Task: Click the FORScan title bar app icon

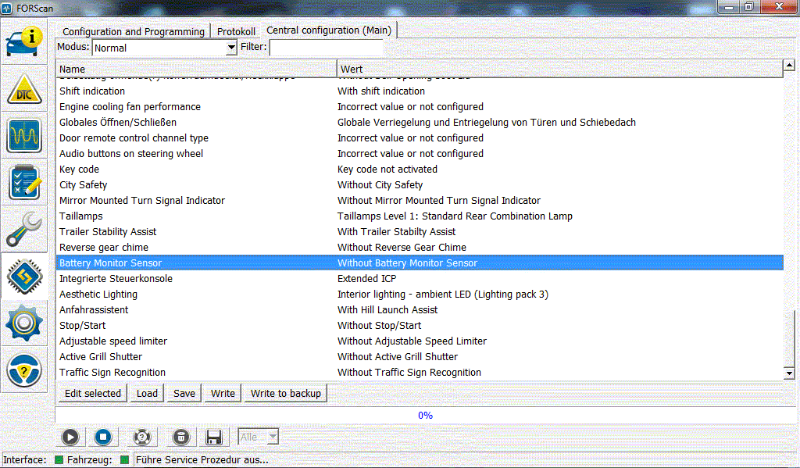Action: coord(6,8)
